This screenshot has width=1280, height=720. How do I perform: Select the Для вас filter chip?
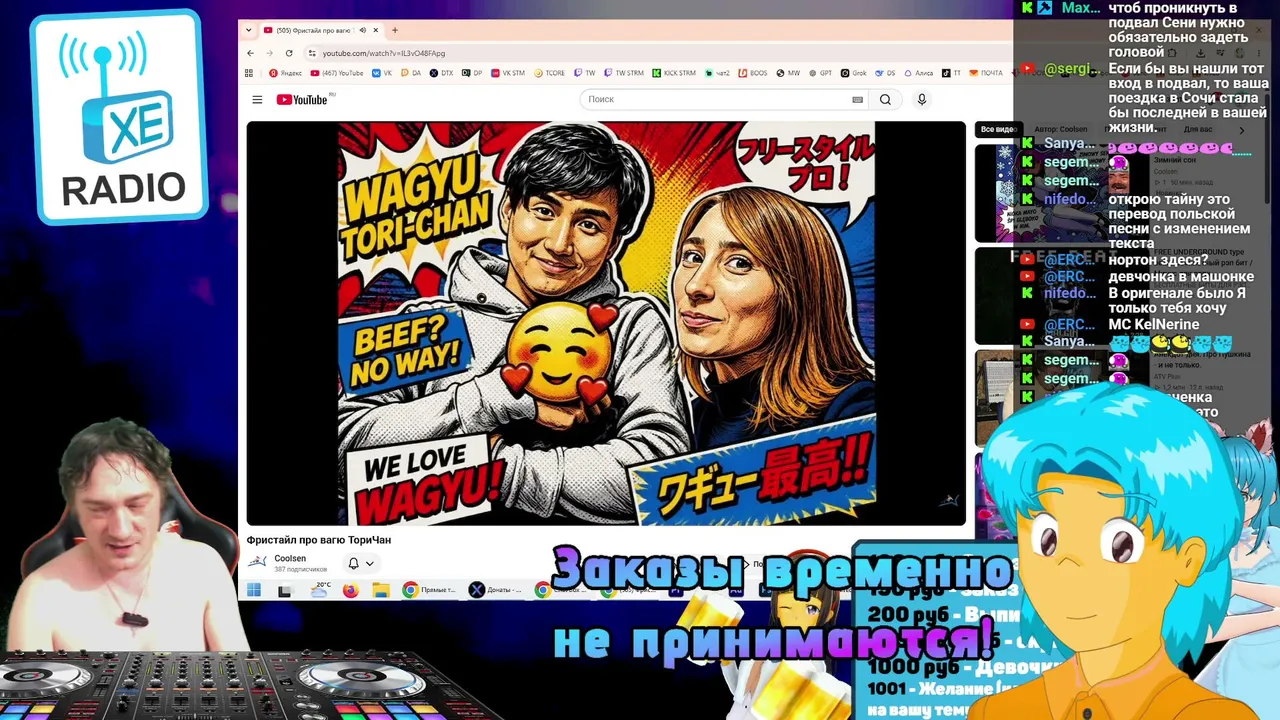[x=1198, y=129]
